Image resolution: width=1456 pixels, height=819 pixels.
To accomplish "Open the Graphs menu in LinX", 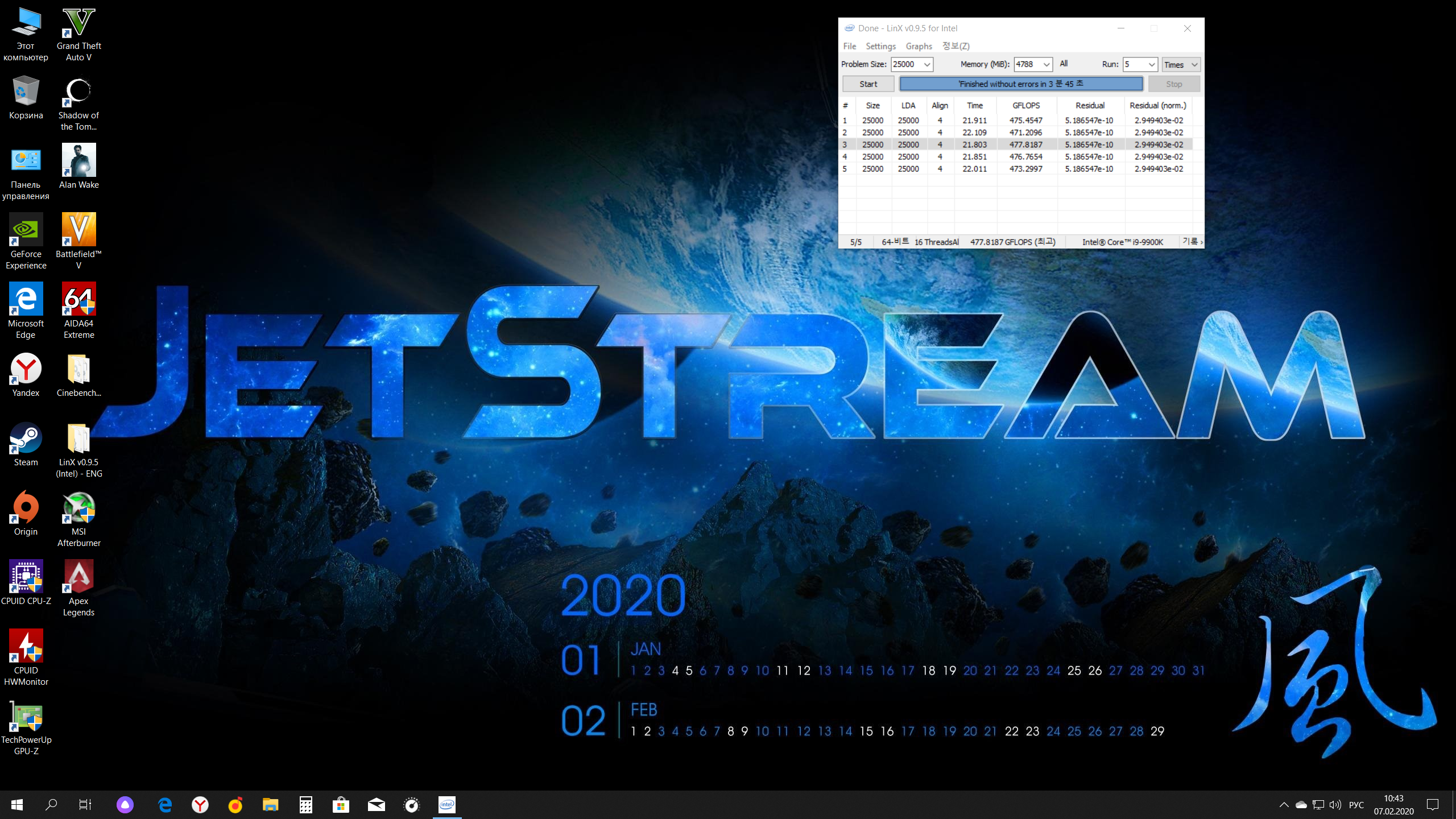I will click(919, 46).
